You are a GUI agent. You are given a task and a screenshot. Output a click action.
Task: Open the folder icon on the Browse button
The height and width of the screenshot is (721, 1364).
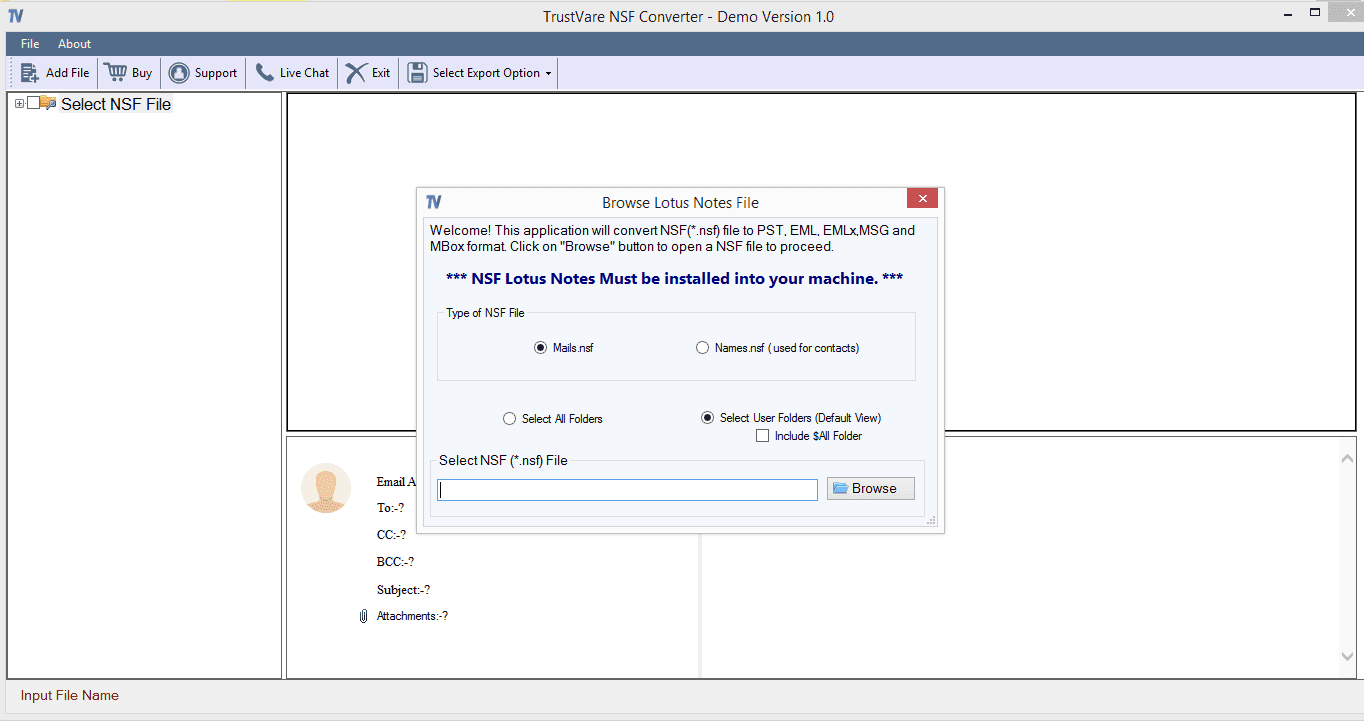(842, 488)
